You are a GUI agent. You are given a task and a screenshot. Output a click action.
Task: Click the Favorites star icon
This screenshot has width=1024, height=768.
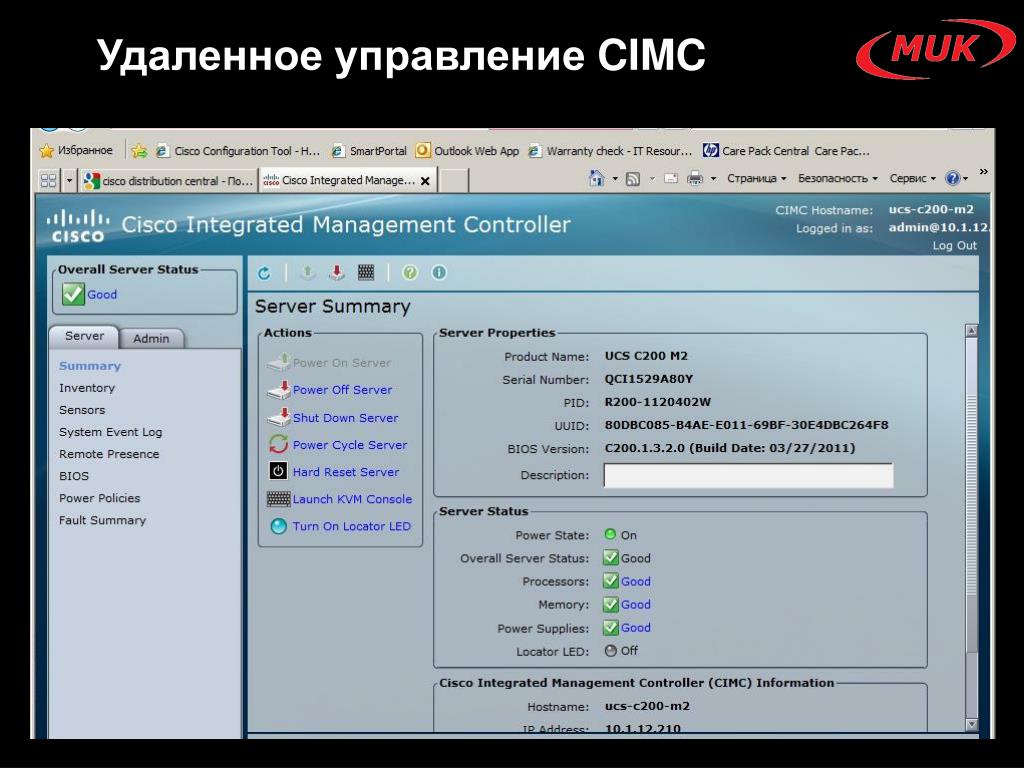(x=46, y=151)
